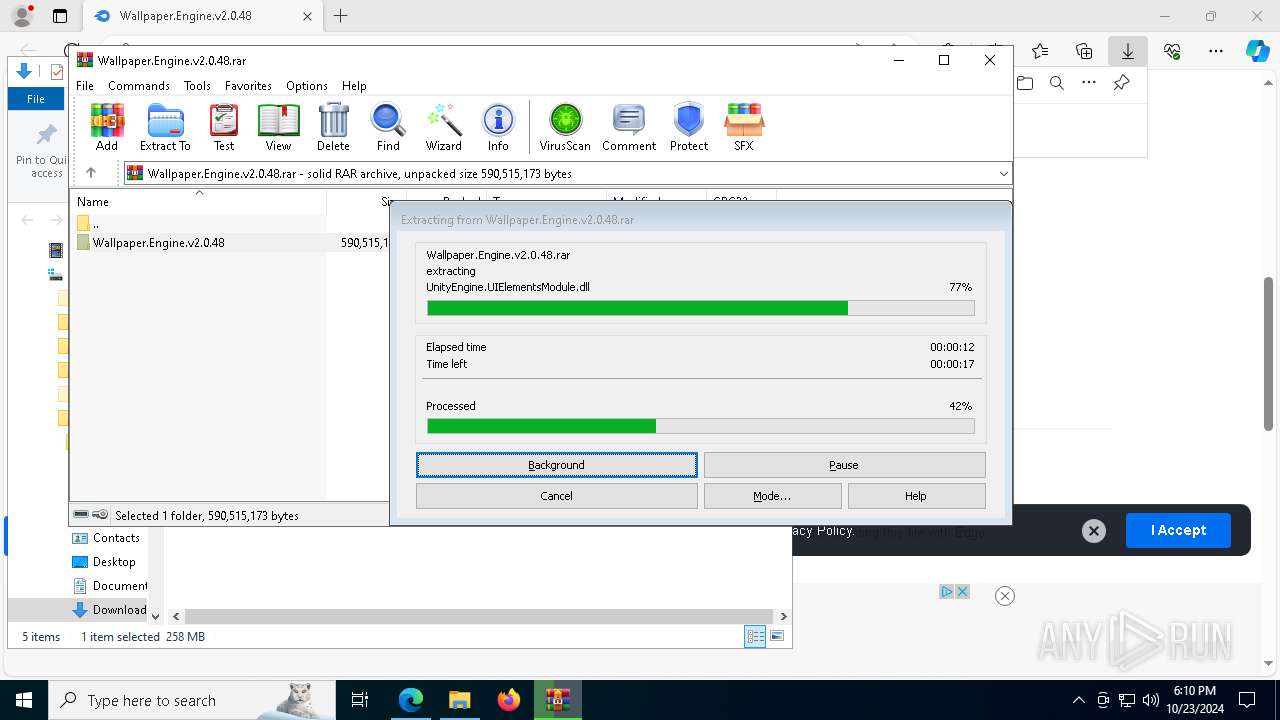Image resolution: width=1280 pixels, height=720 pixels.
Task: Open Firefox from the taskbar
Action: [x=509, y=700]
